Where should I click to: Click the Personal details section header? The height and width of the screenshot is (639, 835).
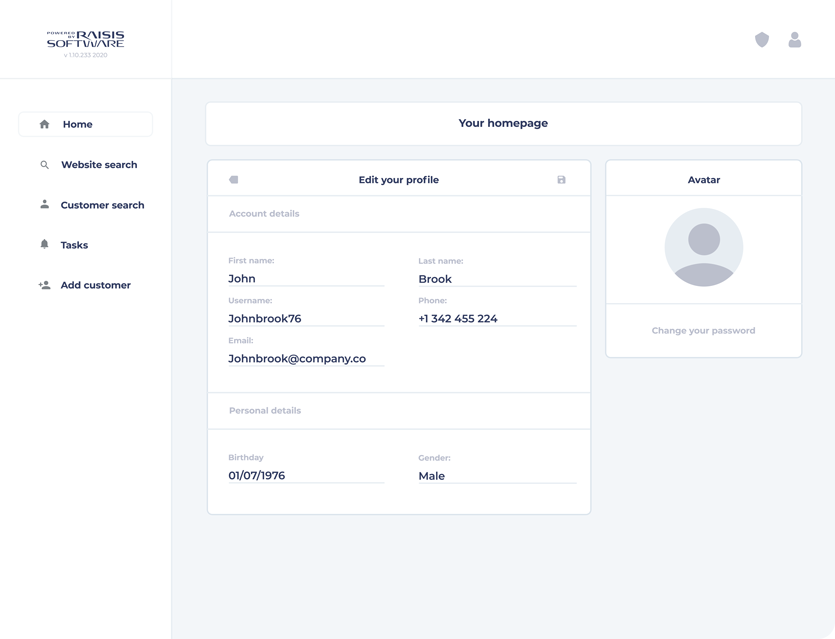point(265,411)
